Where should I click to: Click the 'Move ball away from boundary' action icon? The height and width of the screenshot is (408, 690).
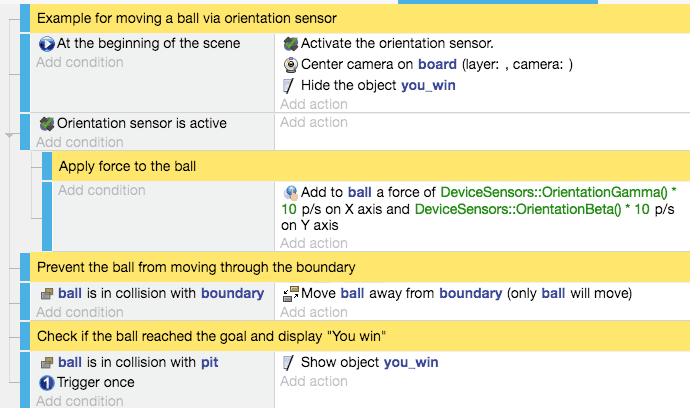290,294
